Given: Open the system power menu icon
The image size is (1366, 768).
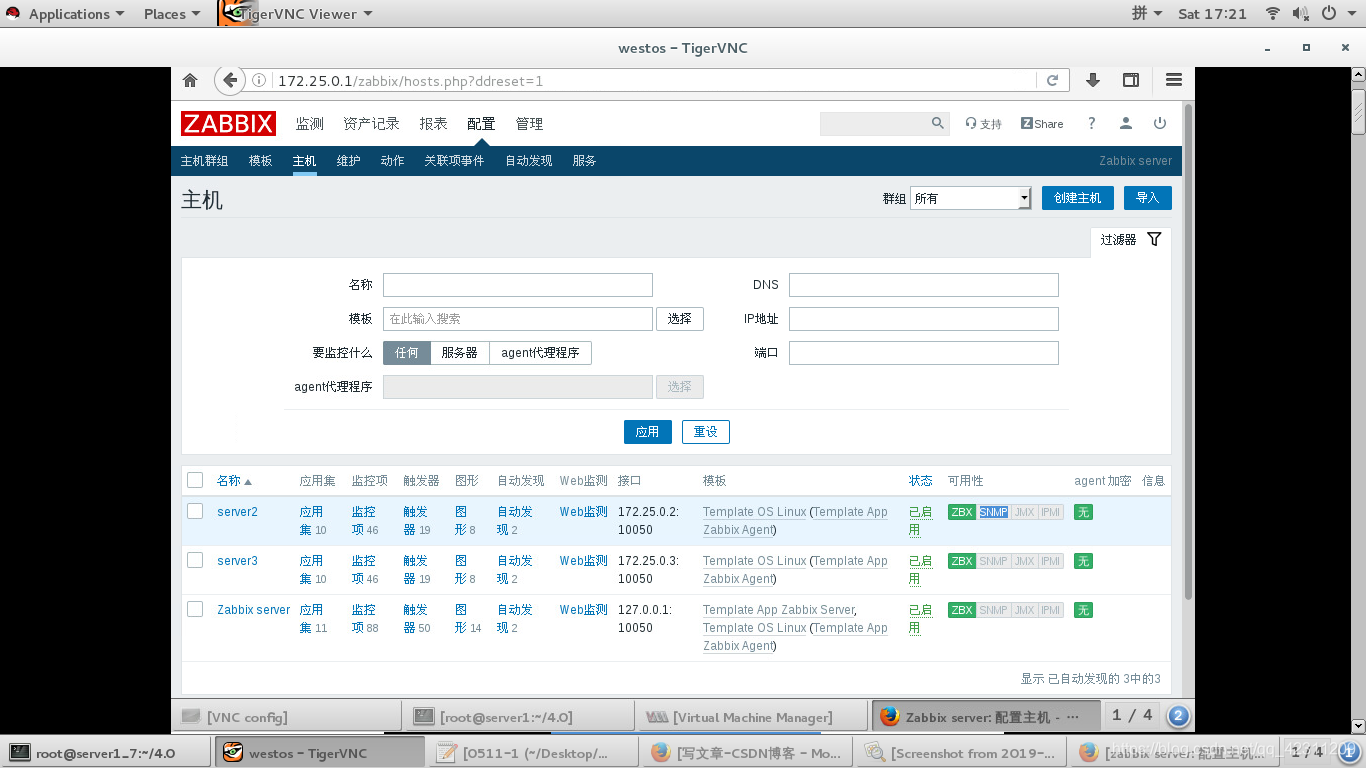Looking at the screenshot, I should point(1329,14).
